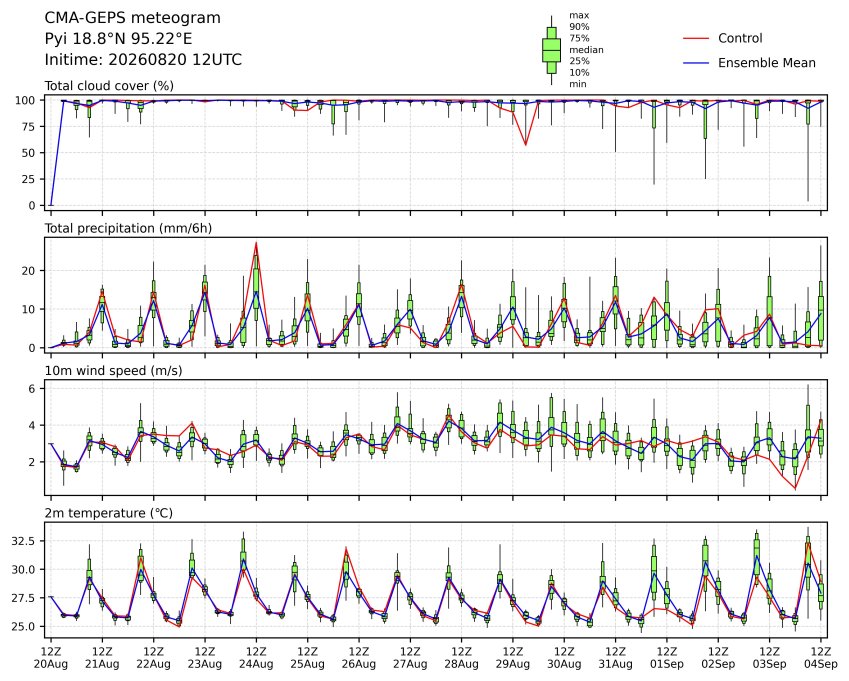This screenshot has width=849, height=681.
Task: Click the Pyi 18.8°N 95.22°E location text
Action: point(118,39)
